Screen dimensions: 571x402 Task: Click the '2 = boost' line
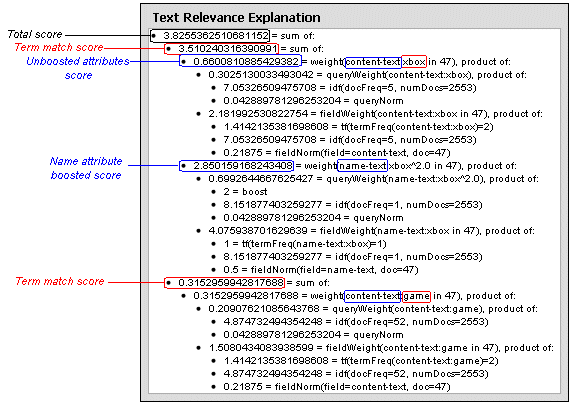[x=245, y=192]
